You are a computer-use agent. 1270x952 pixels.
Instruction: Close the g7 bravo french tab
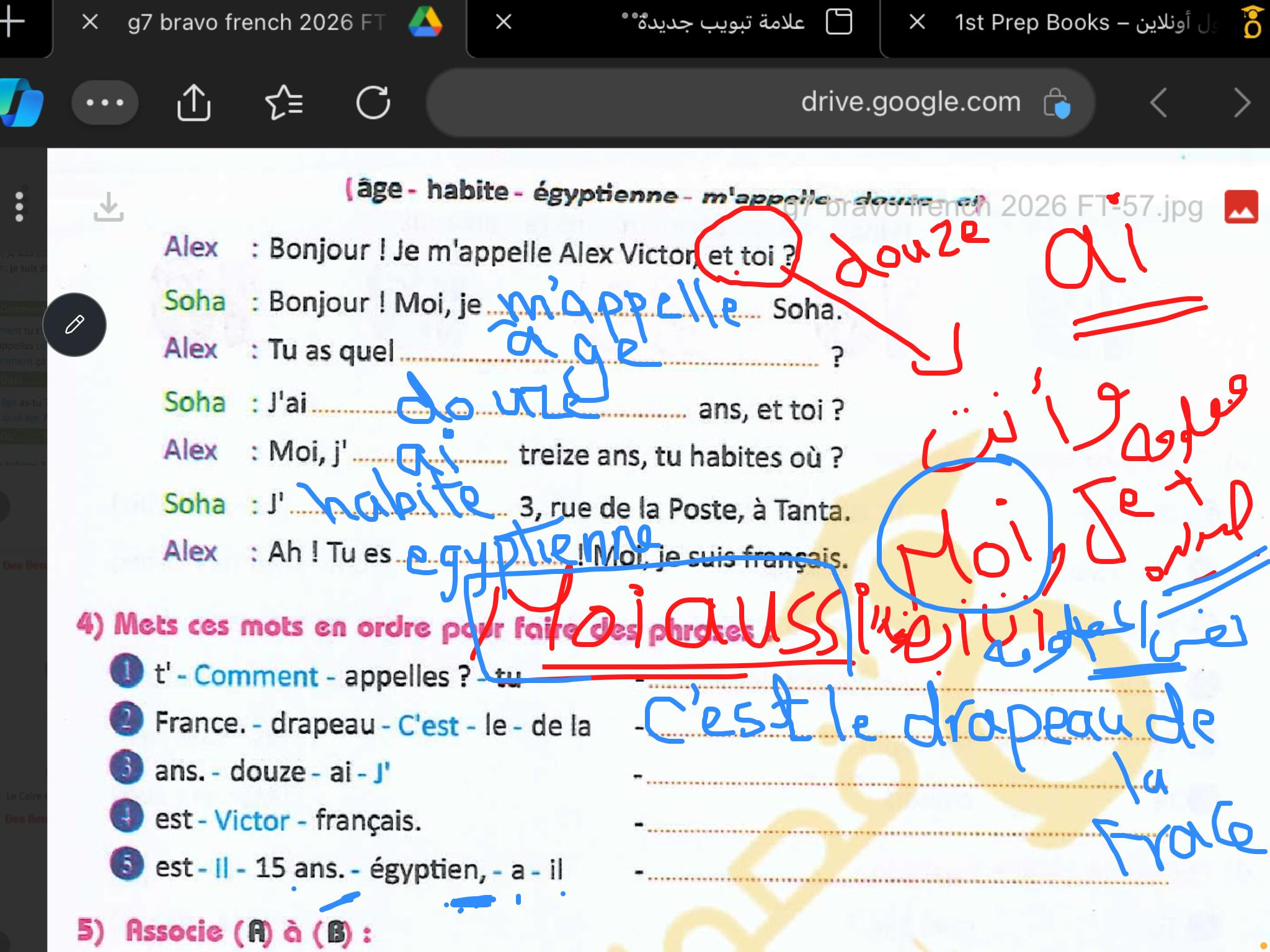[x=90, y=23]
